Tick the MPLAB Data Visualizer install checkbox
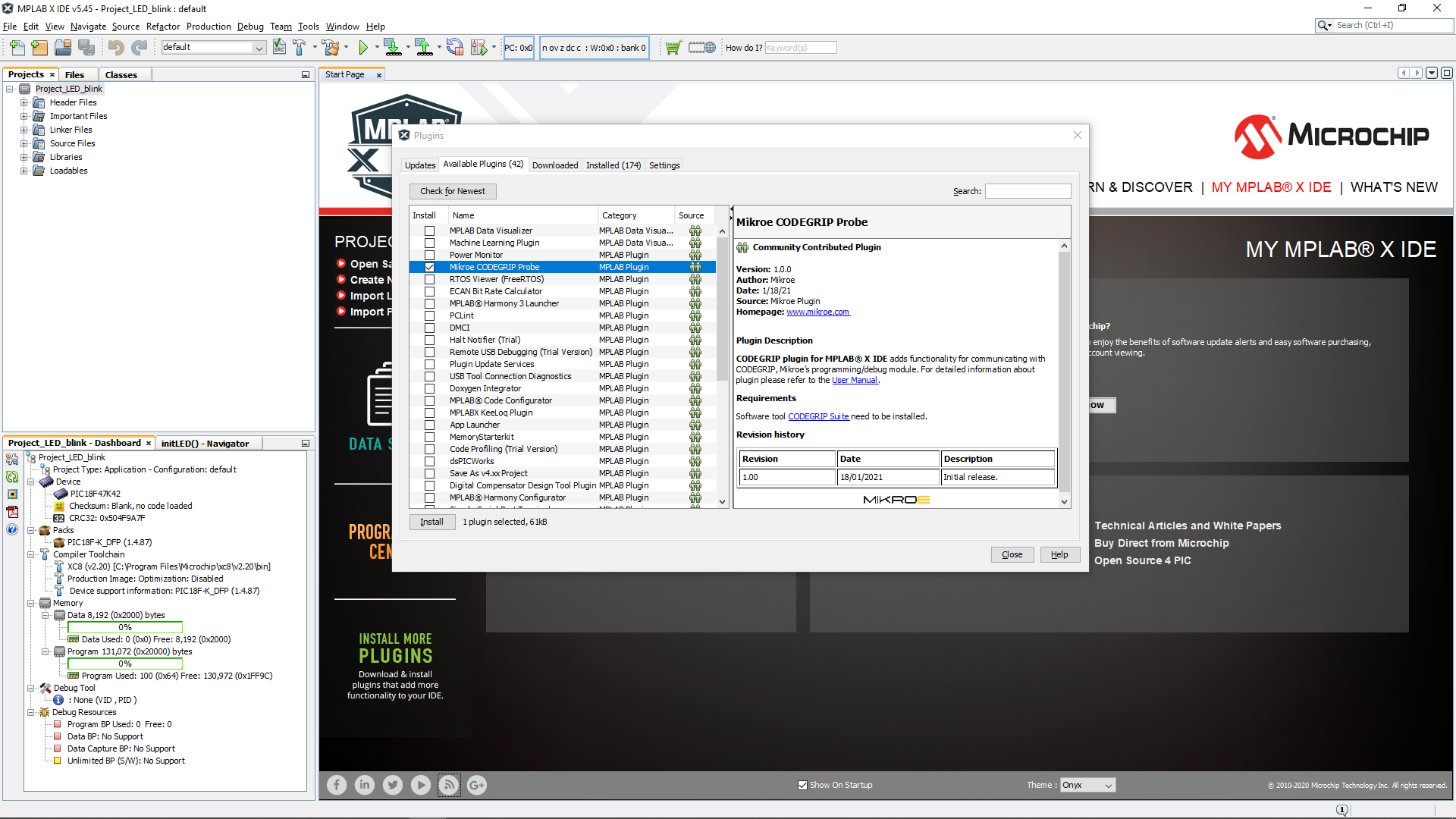Viewport: 1456px width, 819px height. pyautogui.click(x=429, y=231)
